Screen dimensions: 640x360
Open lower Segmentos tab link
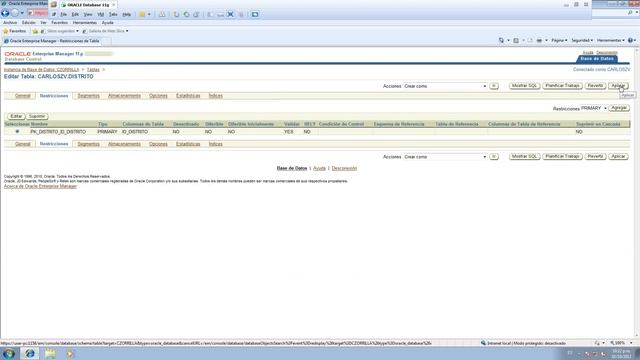tap(88, 144)
